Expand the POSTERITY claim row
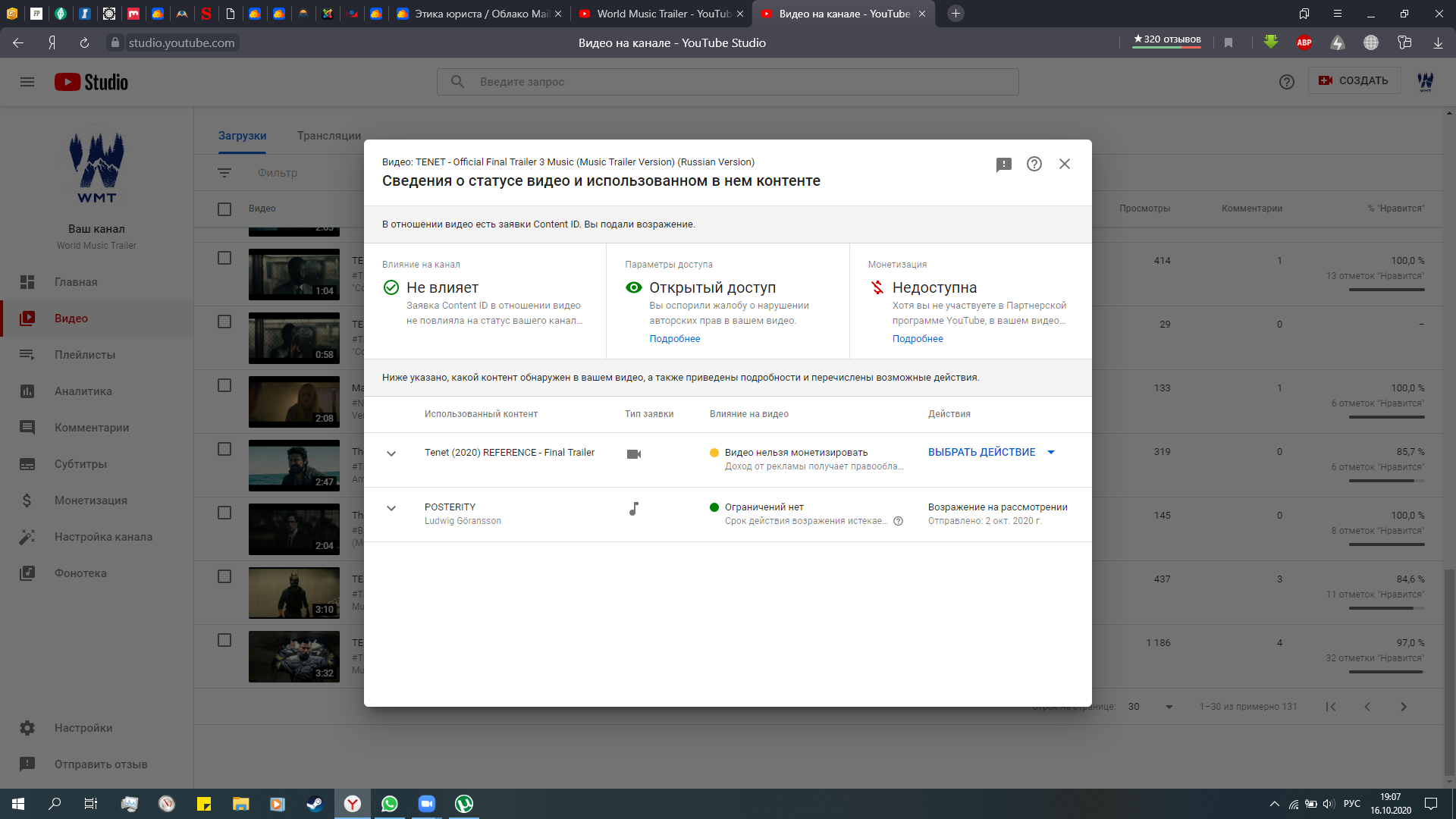 point(391,508)
